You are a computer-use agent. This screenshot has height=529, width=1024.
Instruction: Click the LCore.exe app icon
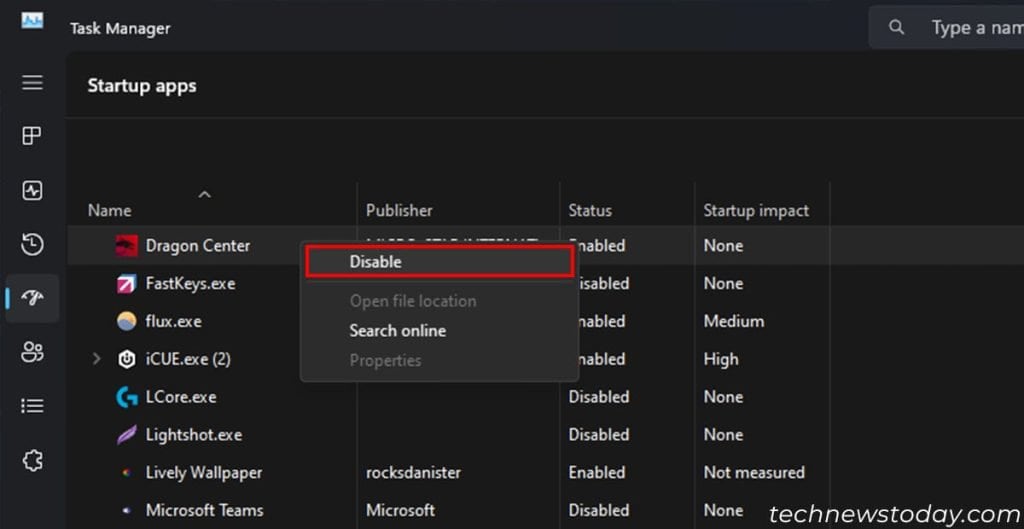pyautogui.click(x=127, y=397)
